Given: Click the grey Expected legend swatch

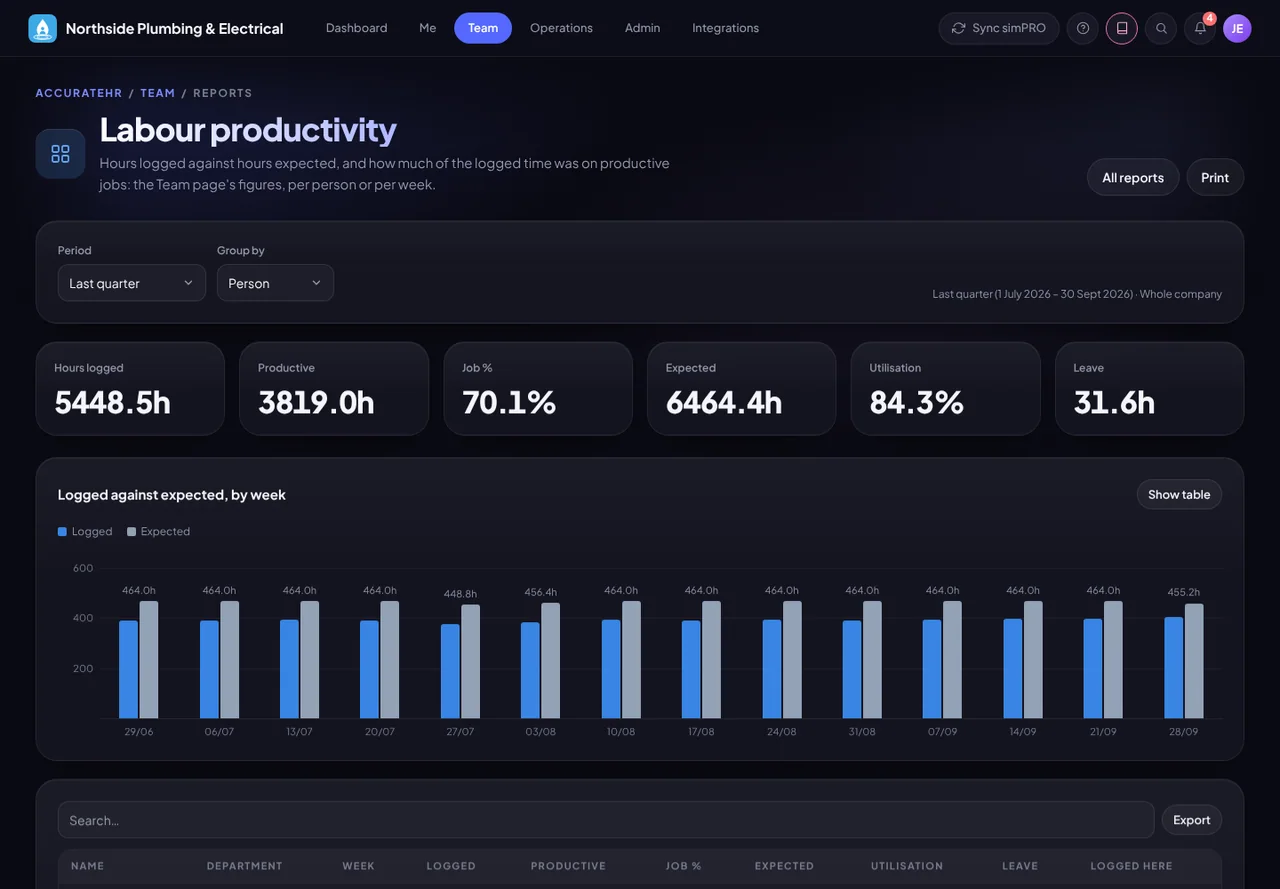Looking at the screenshot, I should [131, 532].
